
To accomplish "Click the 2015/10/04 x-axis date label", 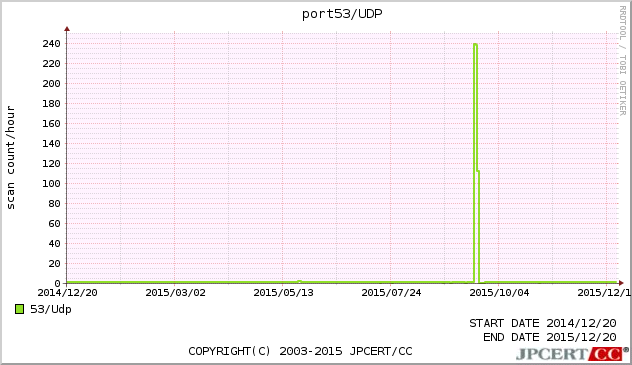I will tap(499, 292).
